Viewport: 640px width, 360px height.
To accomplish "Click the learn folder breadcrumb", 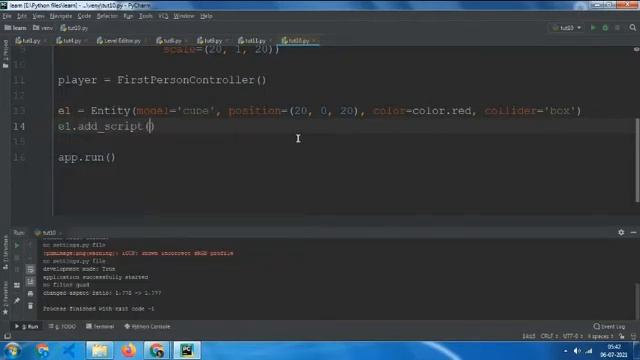I will (16, 28).
